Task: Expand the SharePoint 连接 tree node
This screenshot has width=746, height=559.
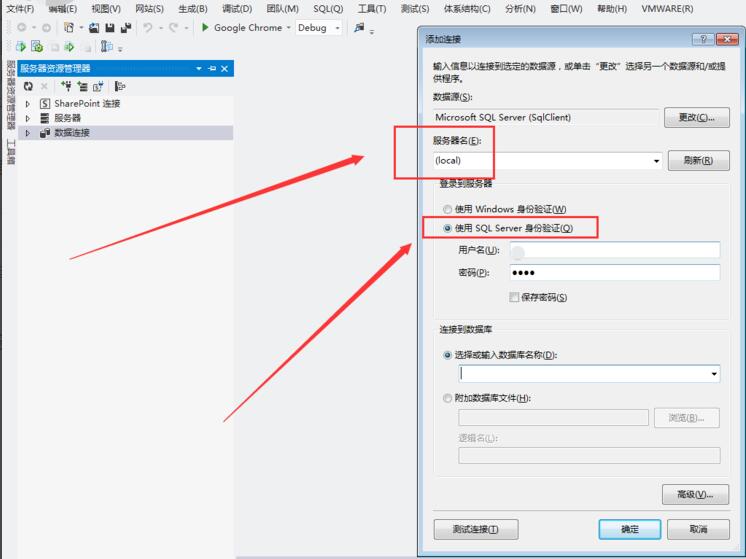Action: (x=28, y=104)
